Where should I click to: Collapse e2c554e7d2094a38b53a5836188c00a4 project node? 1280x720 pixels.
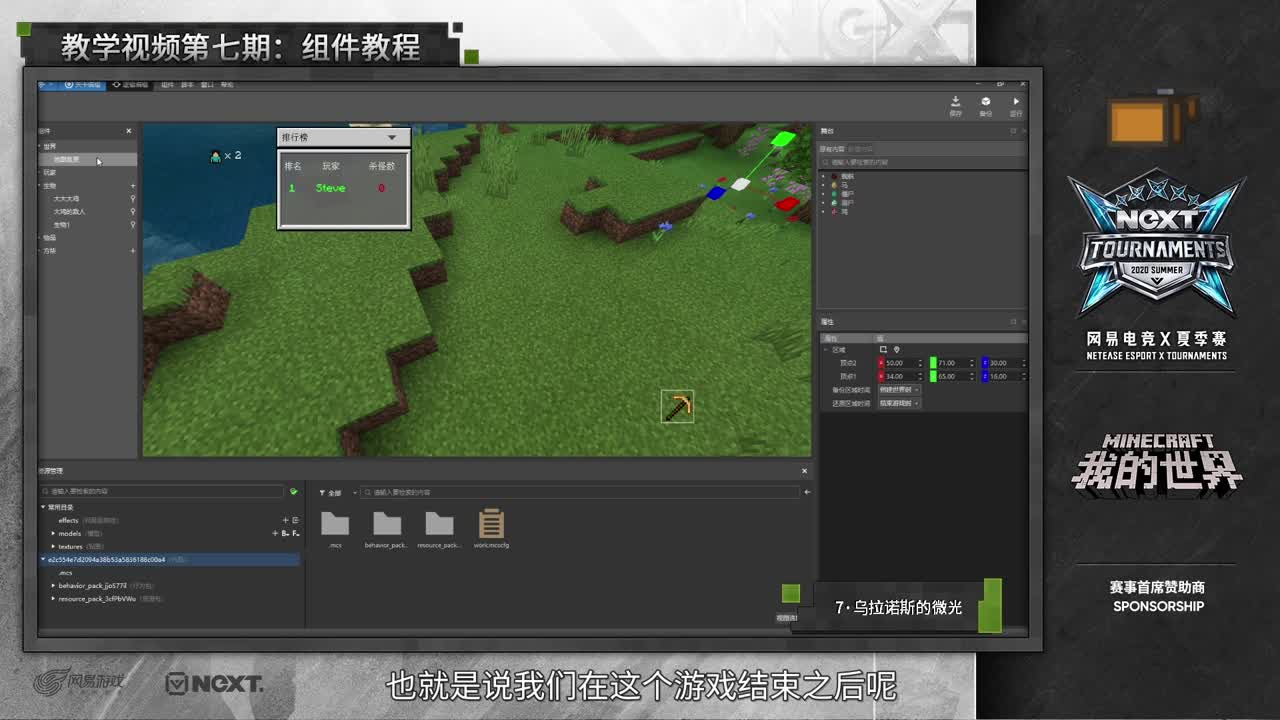(x=43, y=560)
